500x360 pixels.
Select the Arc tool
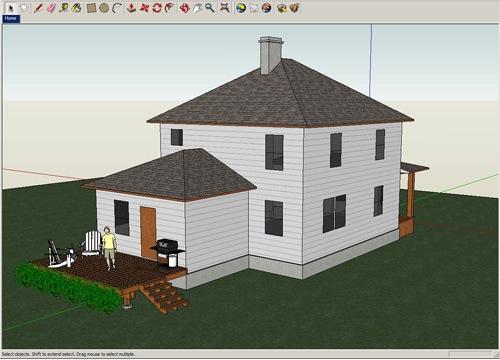coord(117,8)
